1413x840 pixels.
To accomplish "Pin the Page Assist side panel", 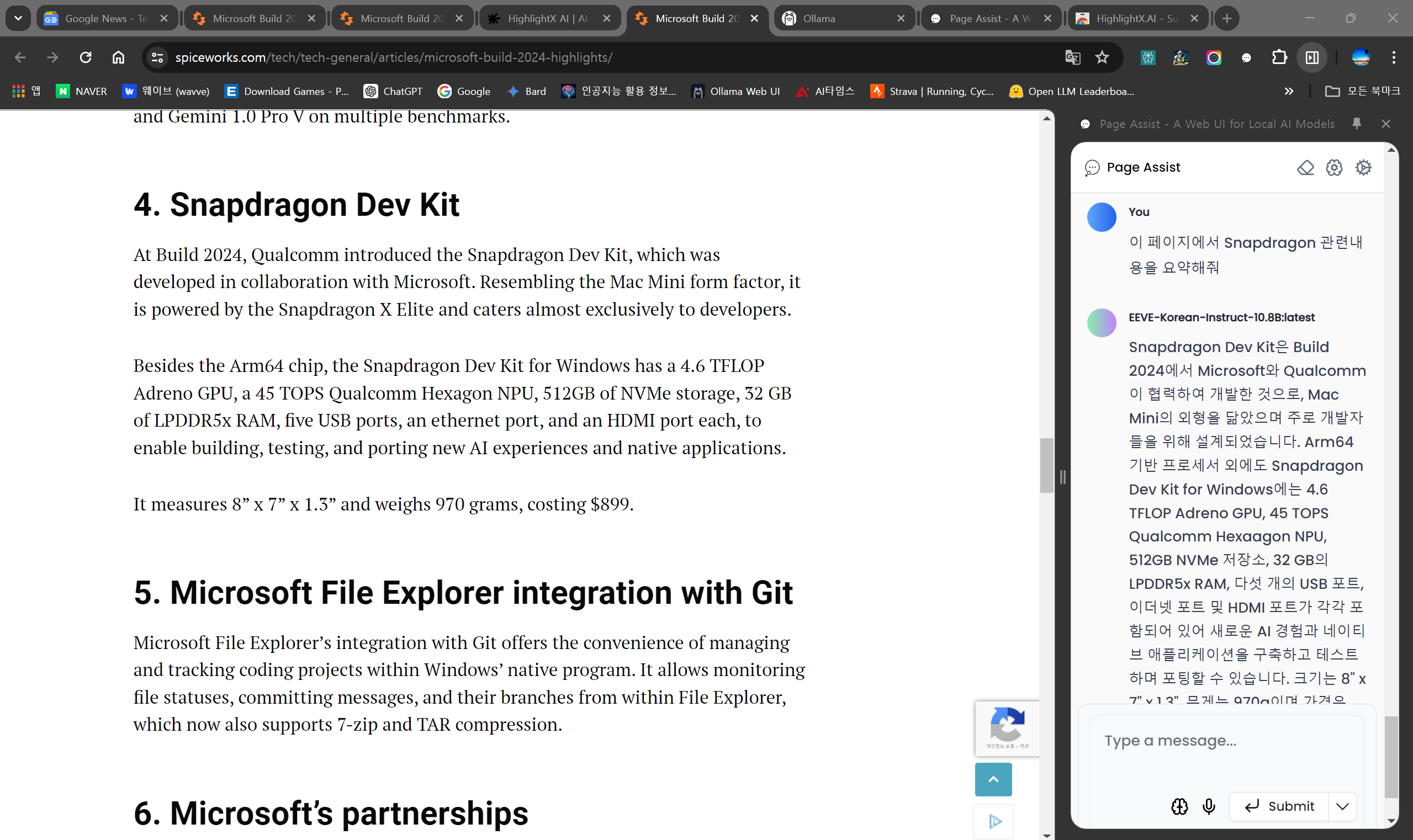I will pos(1356,124).
